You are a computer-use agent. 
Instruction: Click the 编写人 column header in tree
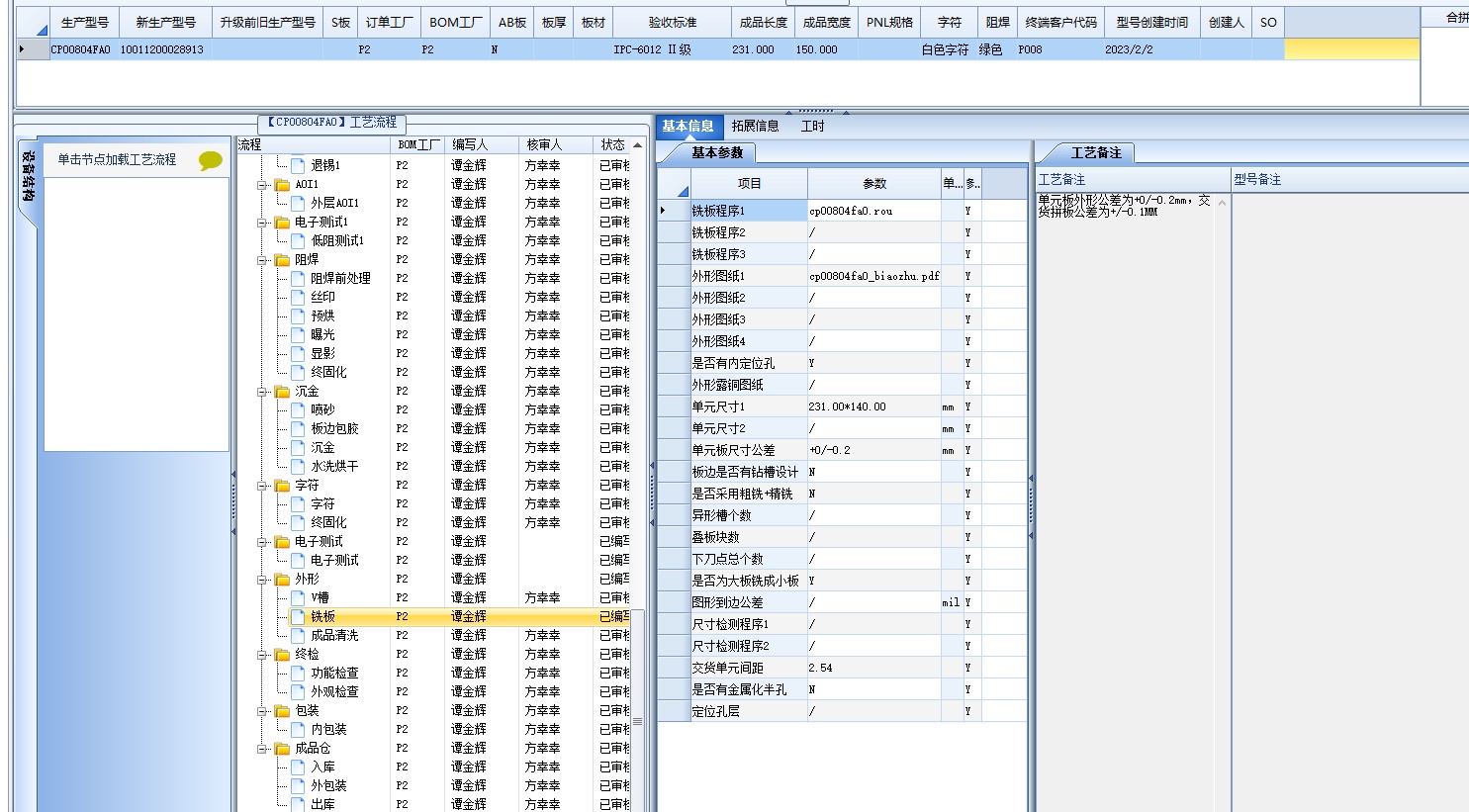[482, 144]
